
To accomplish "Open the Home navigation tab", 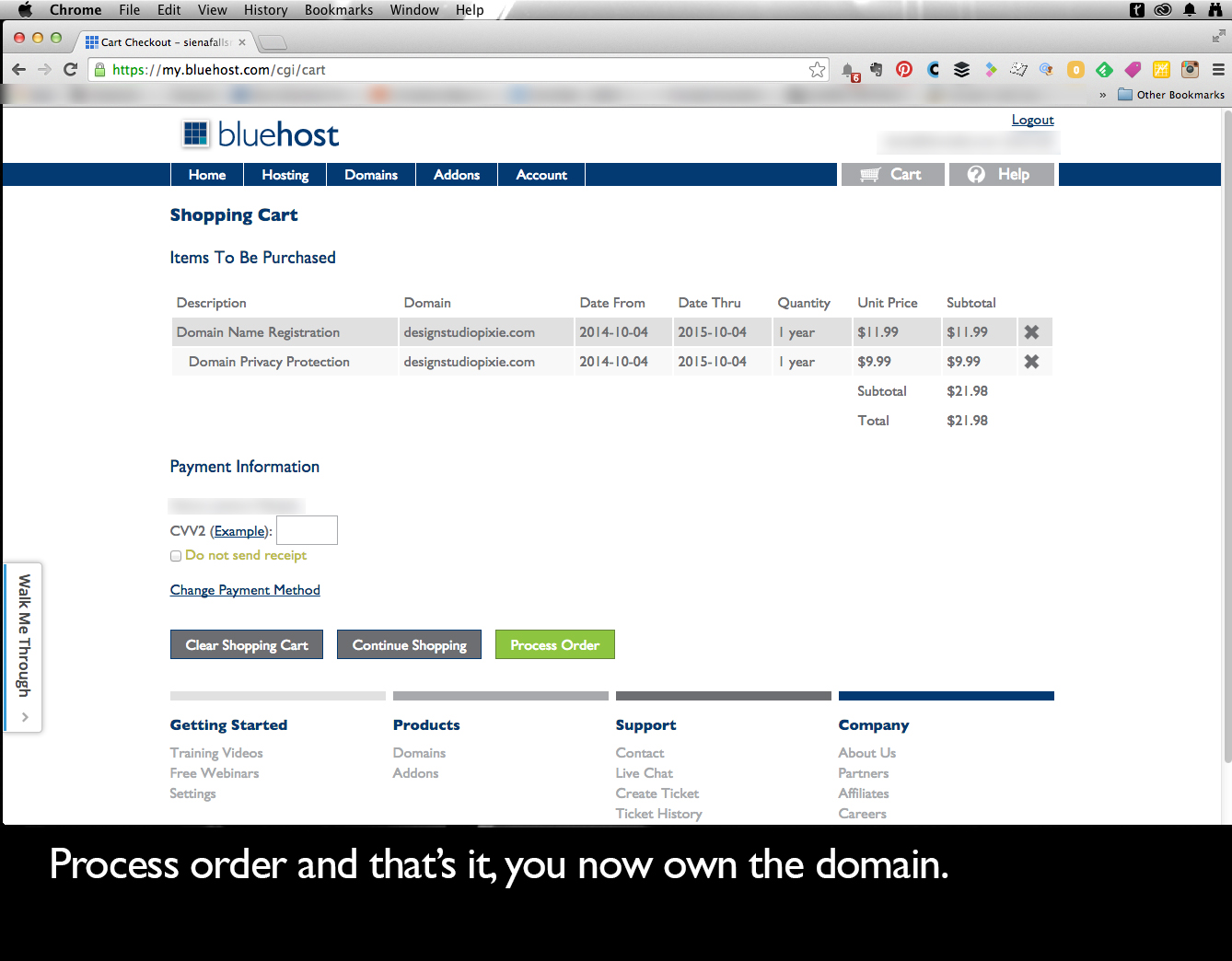I will [207, 175].
